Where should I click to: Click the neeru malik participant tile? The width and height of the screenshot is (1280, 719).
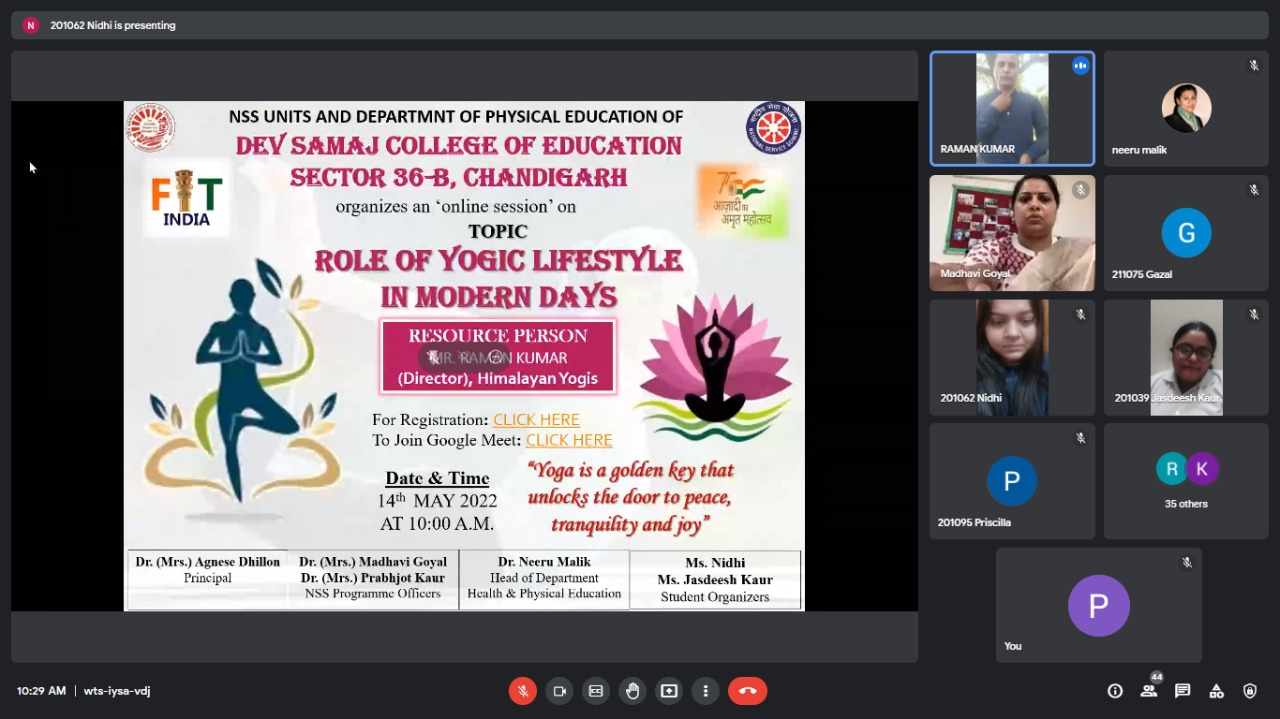point(1187,109)
